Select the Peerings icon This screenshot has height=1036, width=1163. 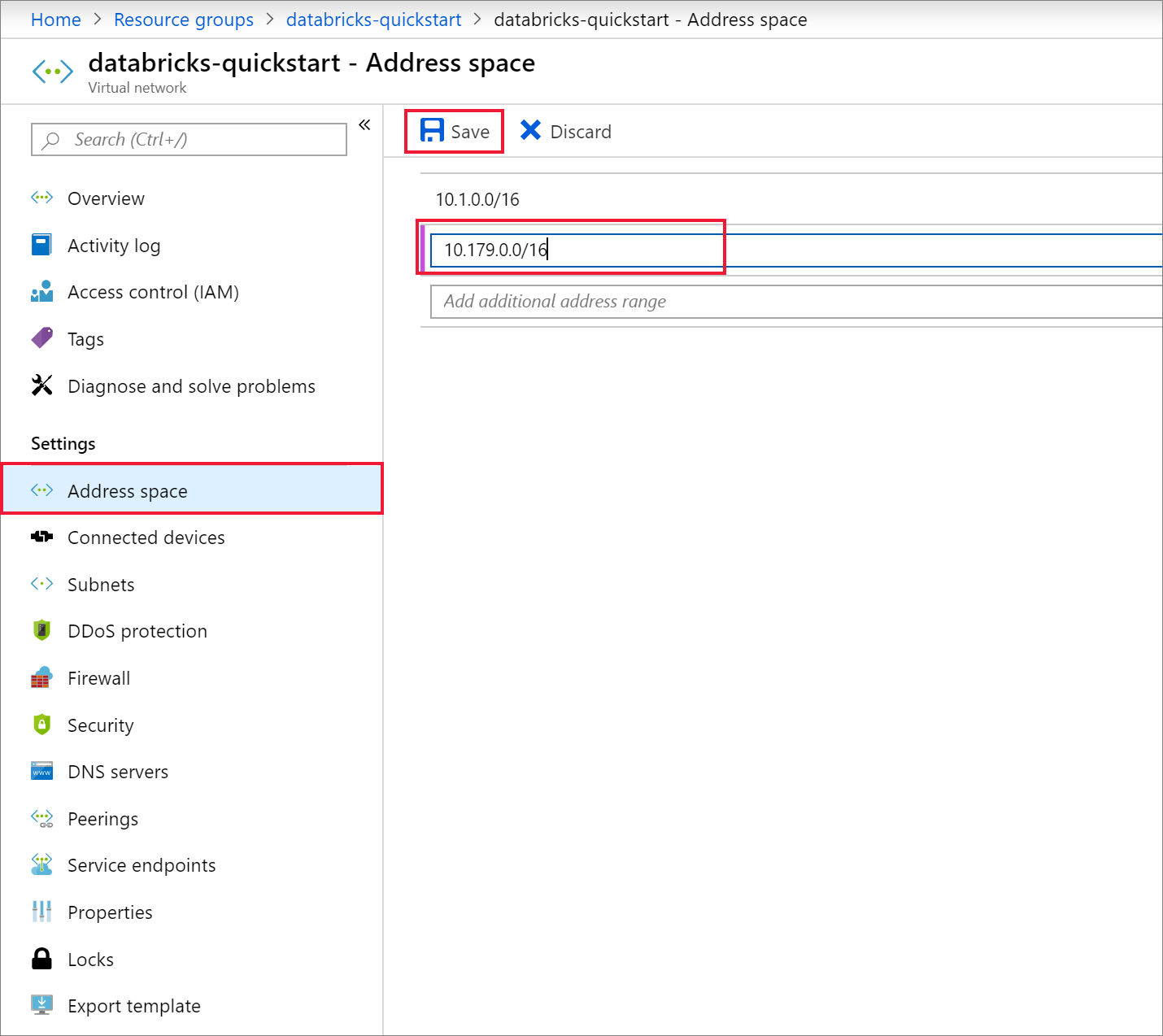click(41, 818)
